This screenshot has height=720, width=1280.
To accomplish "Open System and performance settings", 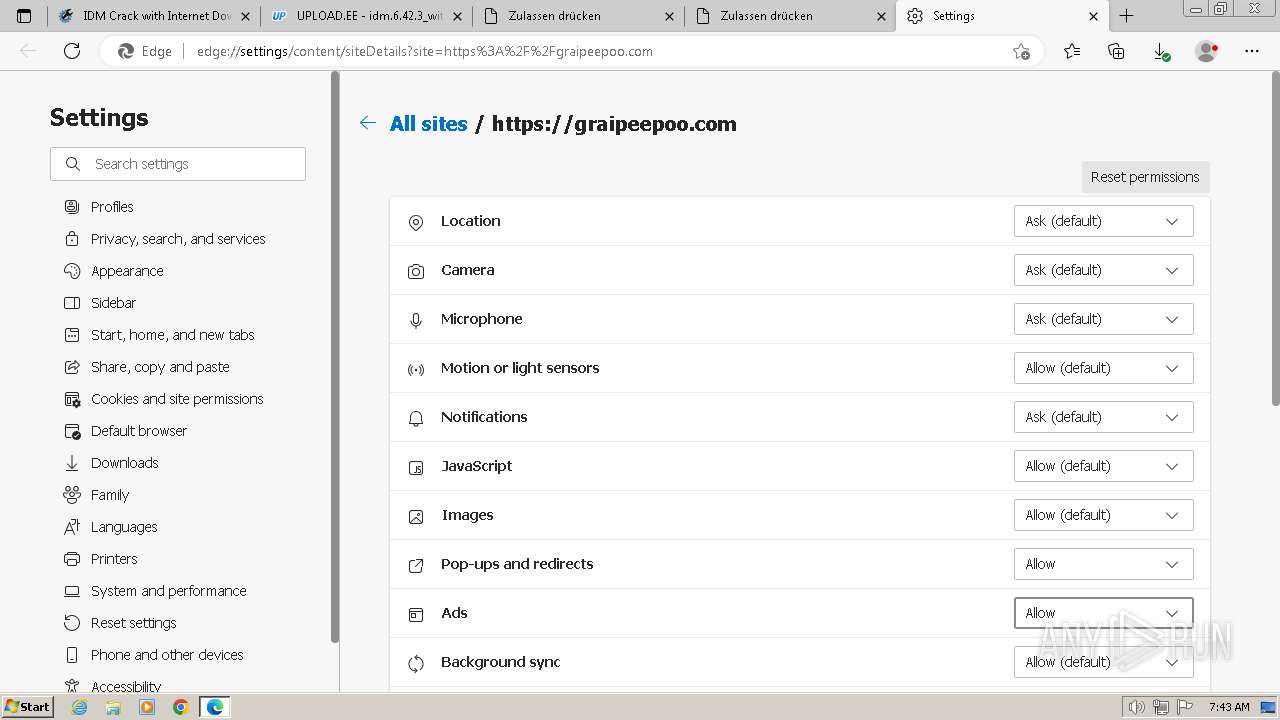I will (x=169, y=591).
